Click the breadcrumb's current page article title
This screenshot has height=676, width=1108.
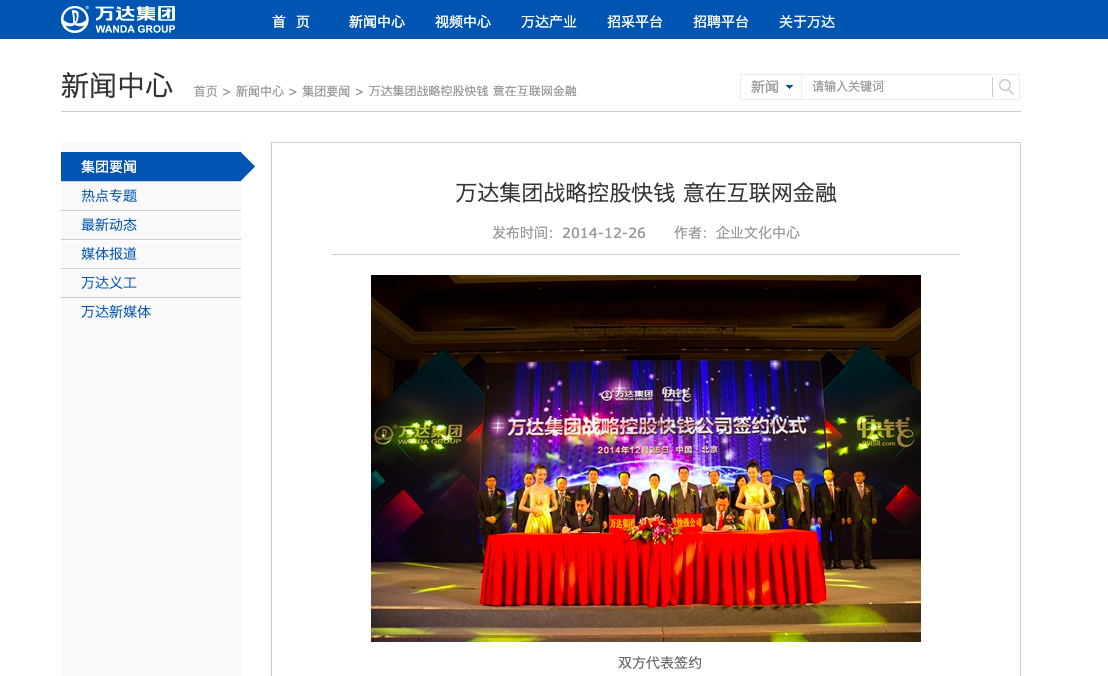click(x=473, y=91)
